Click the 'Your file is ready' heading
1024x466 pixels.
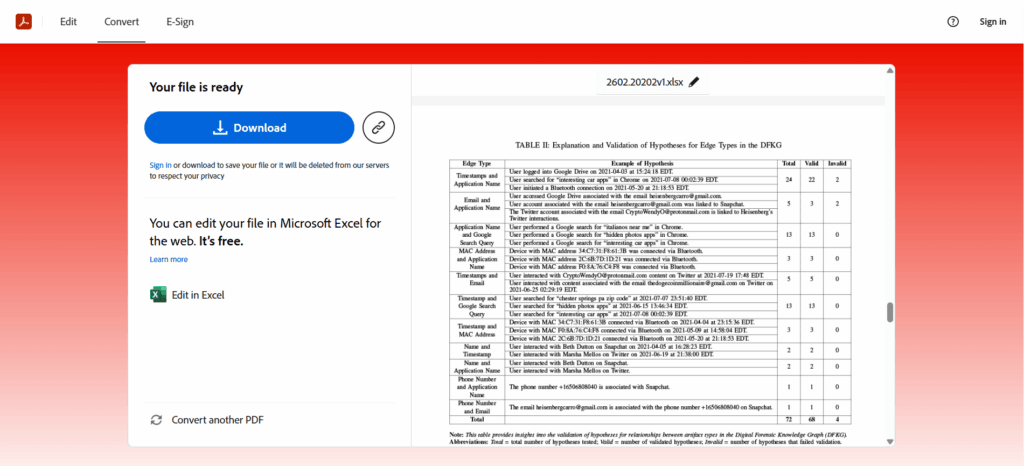pyautogui.click(x=196, y=87)
